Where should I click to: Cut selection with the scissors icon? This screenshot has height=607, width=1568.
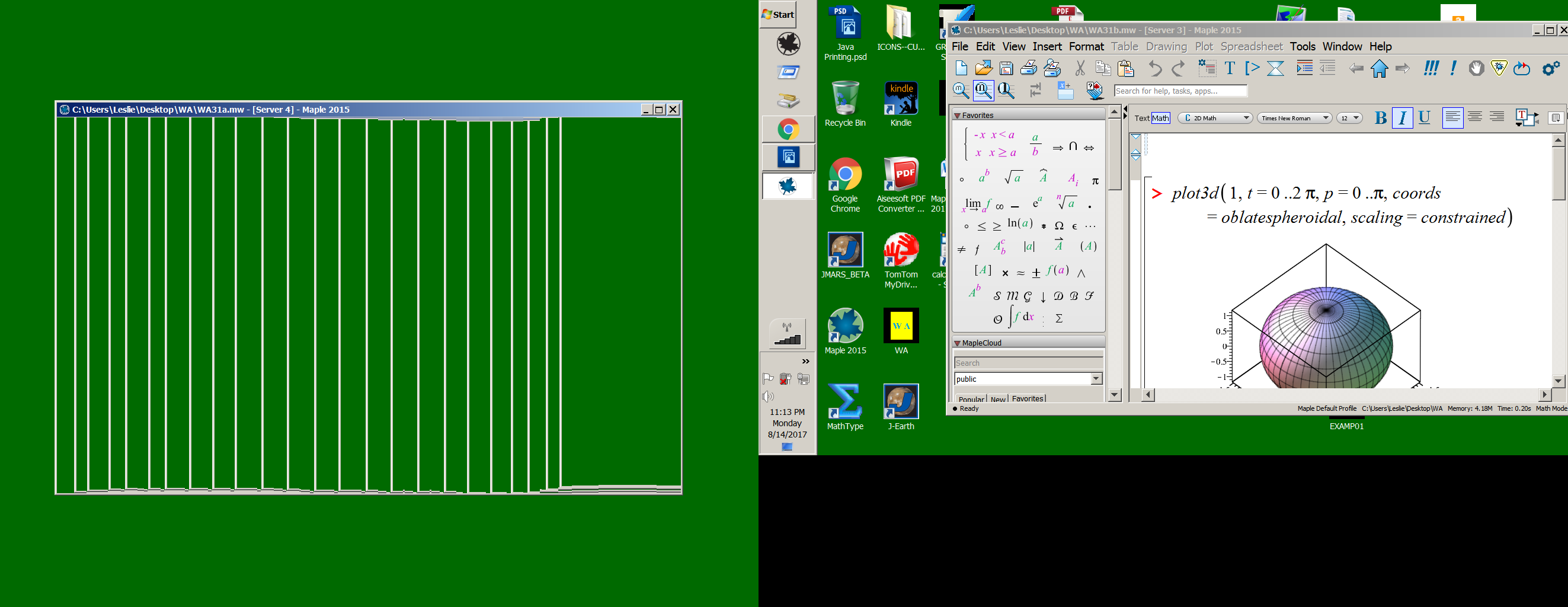pos(1080,69)
